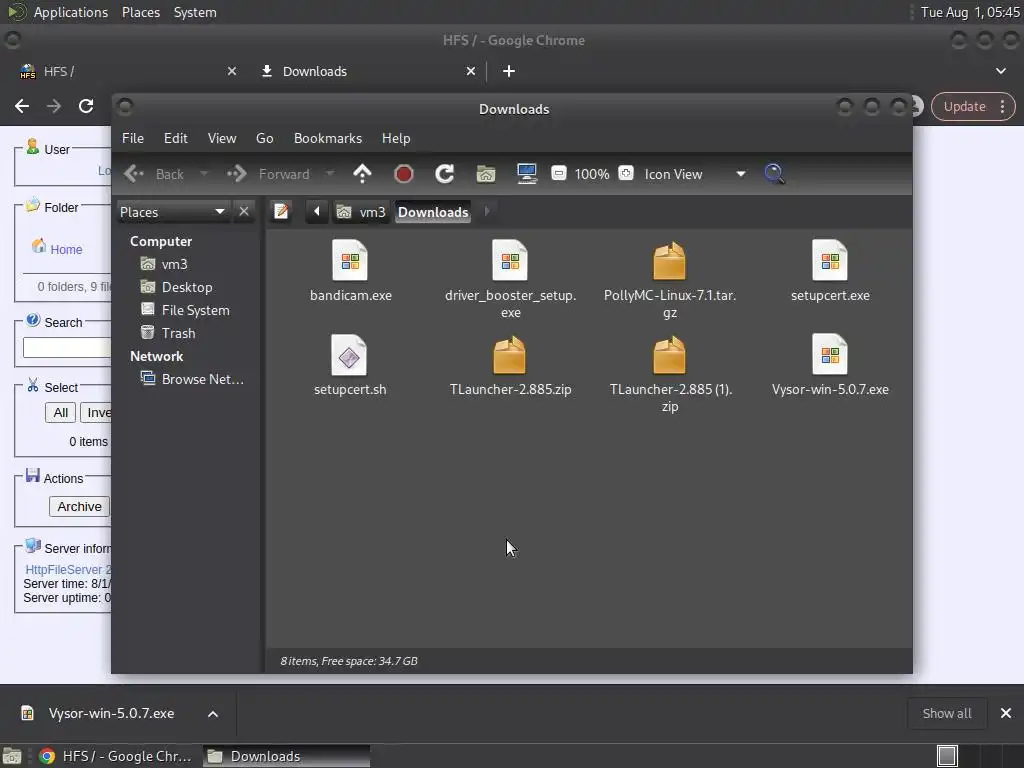Close the Places side pane

coord(244,212)
